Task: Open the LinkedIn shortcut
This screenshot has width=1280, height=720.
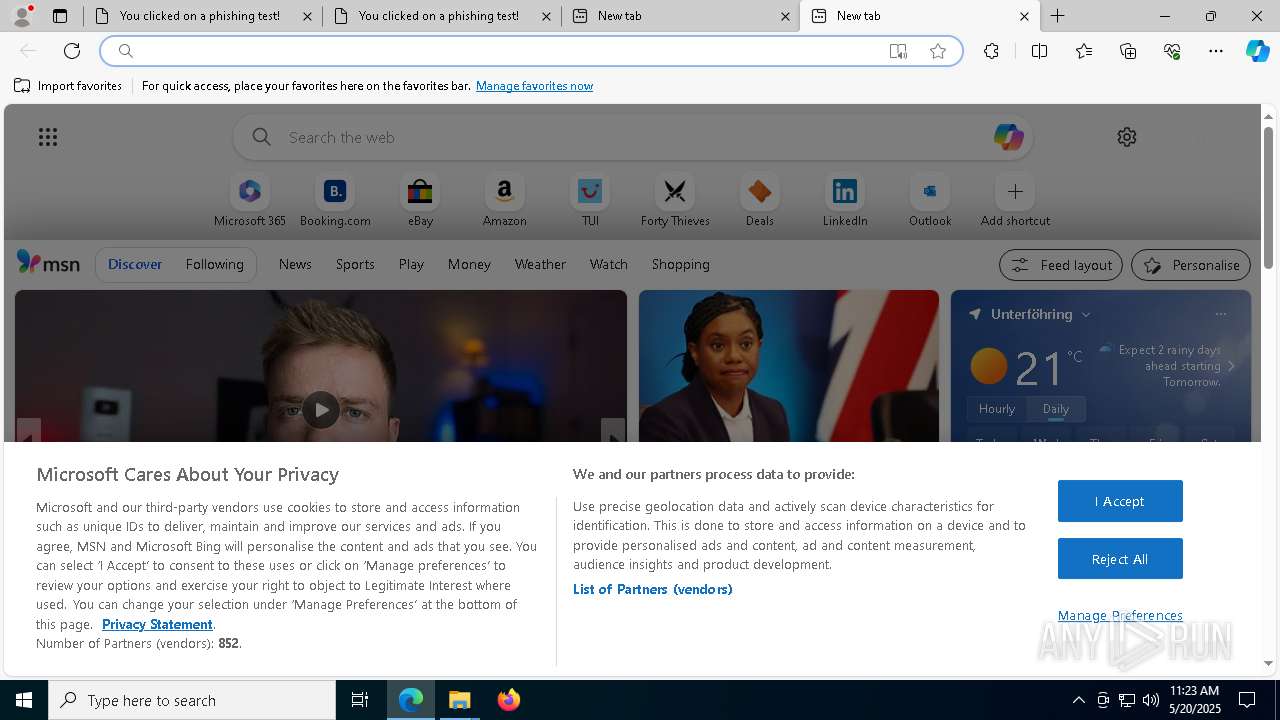Action: coord(845,201)
